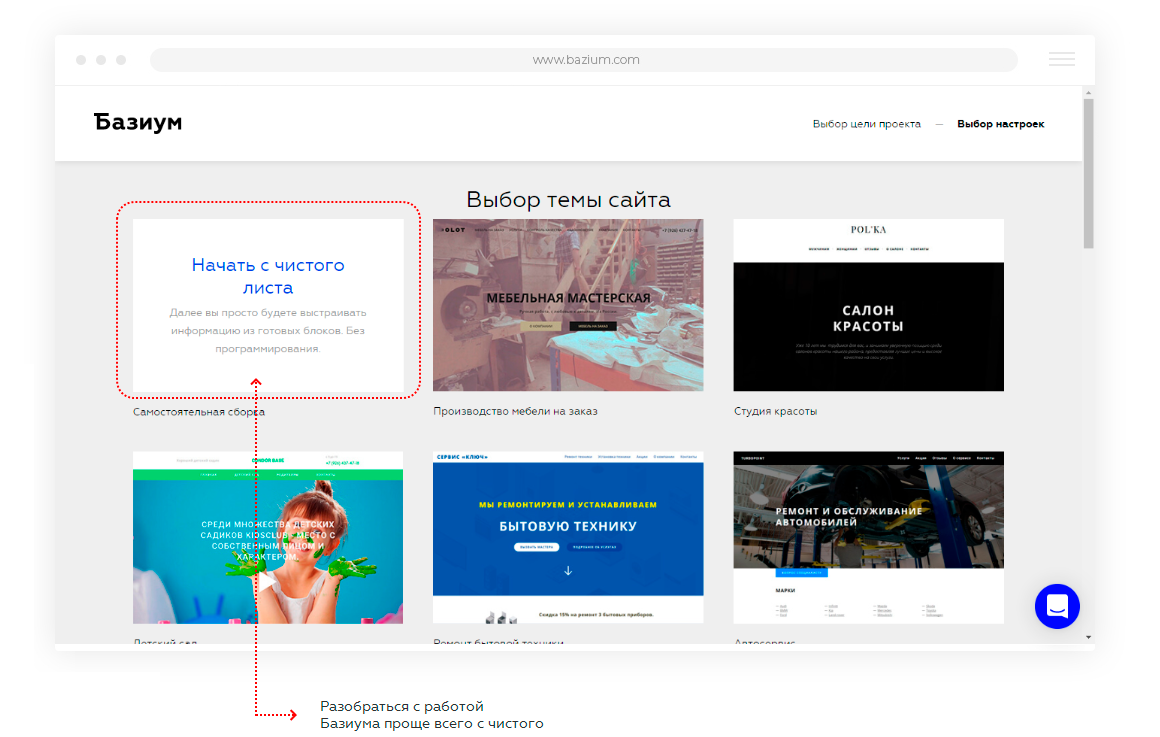Go to Выбор цели проекта step
This screenshot has height=737, width=1160.
coord(866,124)
